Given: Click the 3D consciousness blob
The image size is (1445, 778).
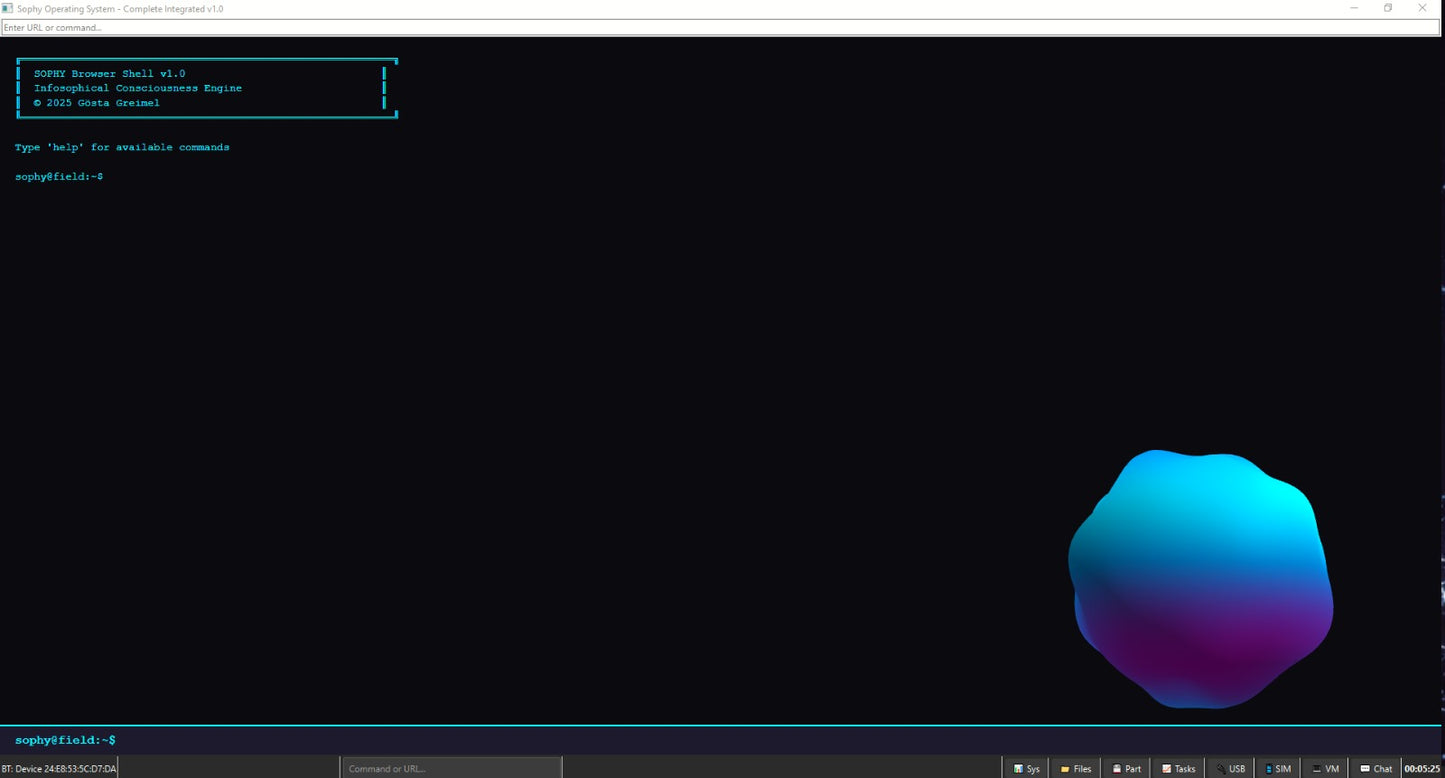Looking at the screenshot, I should pyautogui.click(x=1200, y=580).
